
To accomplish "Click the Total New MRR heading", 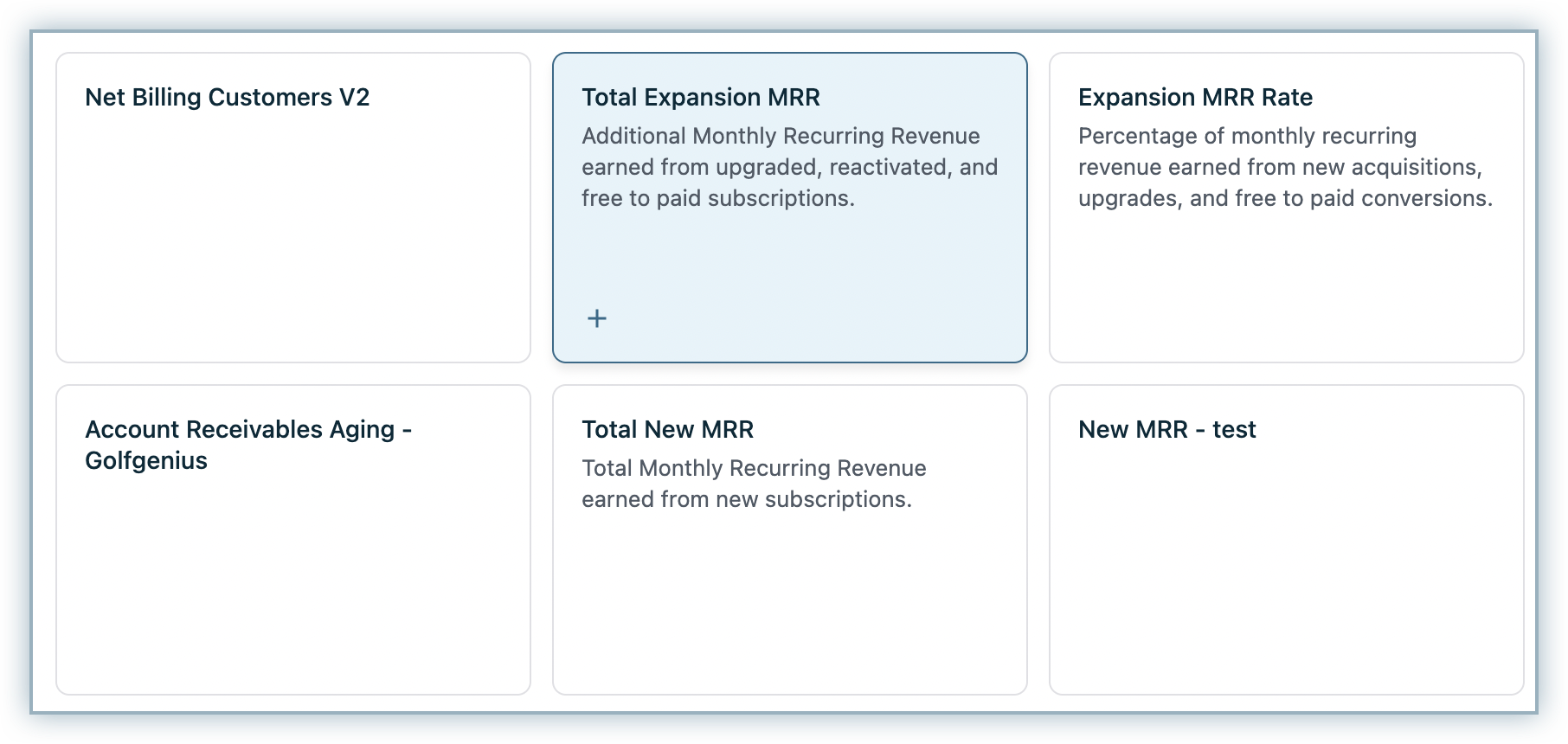I will coord(667,429).
